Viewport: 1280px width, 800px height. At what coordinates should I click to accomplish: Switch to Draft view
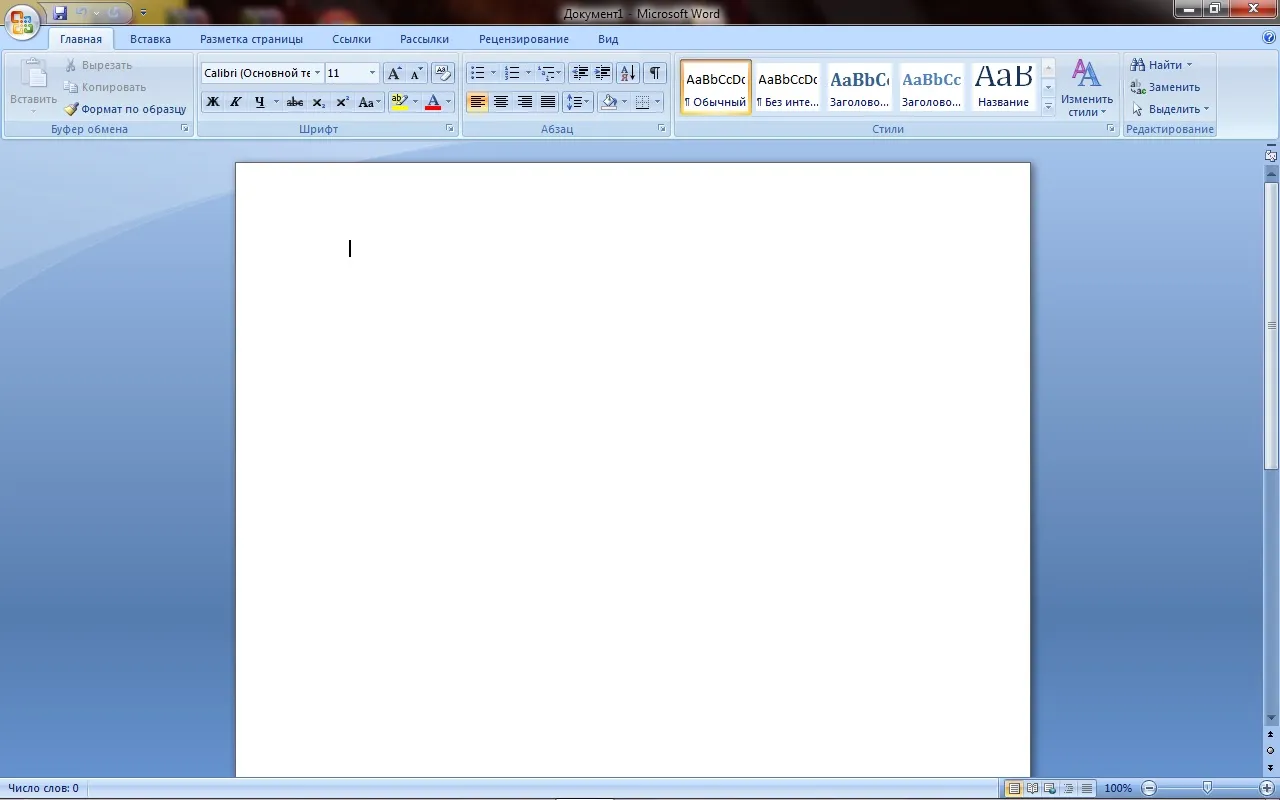click(x=1086, y=788)
